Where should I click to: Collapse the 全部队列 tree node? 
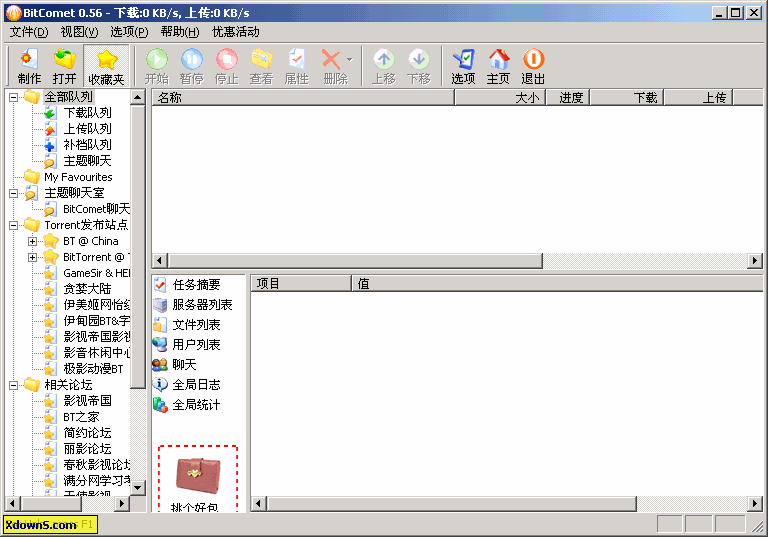click(13, 97)
